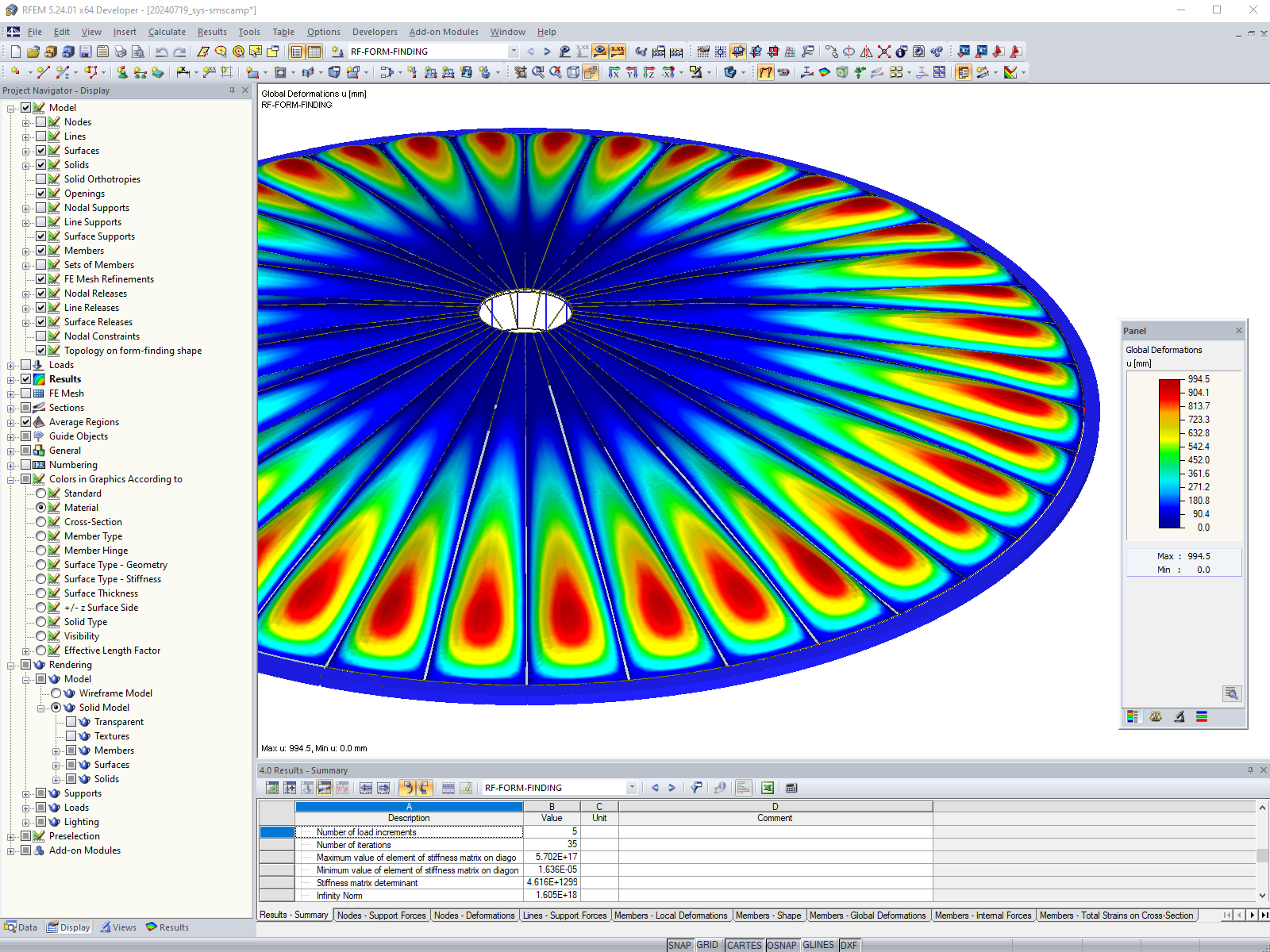This screenshot has height=952, width=1270.
Task: Click the GRID button in the status bar
Action: [x=707, y=944]
